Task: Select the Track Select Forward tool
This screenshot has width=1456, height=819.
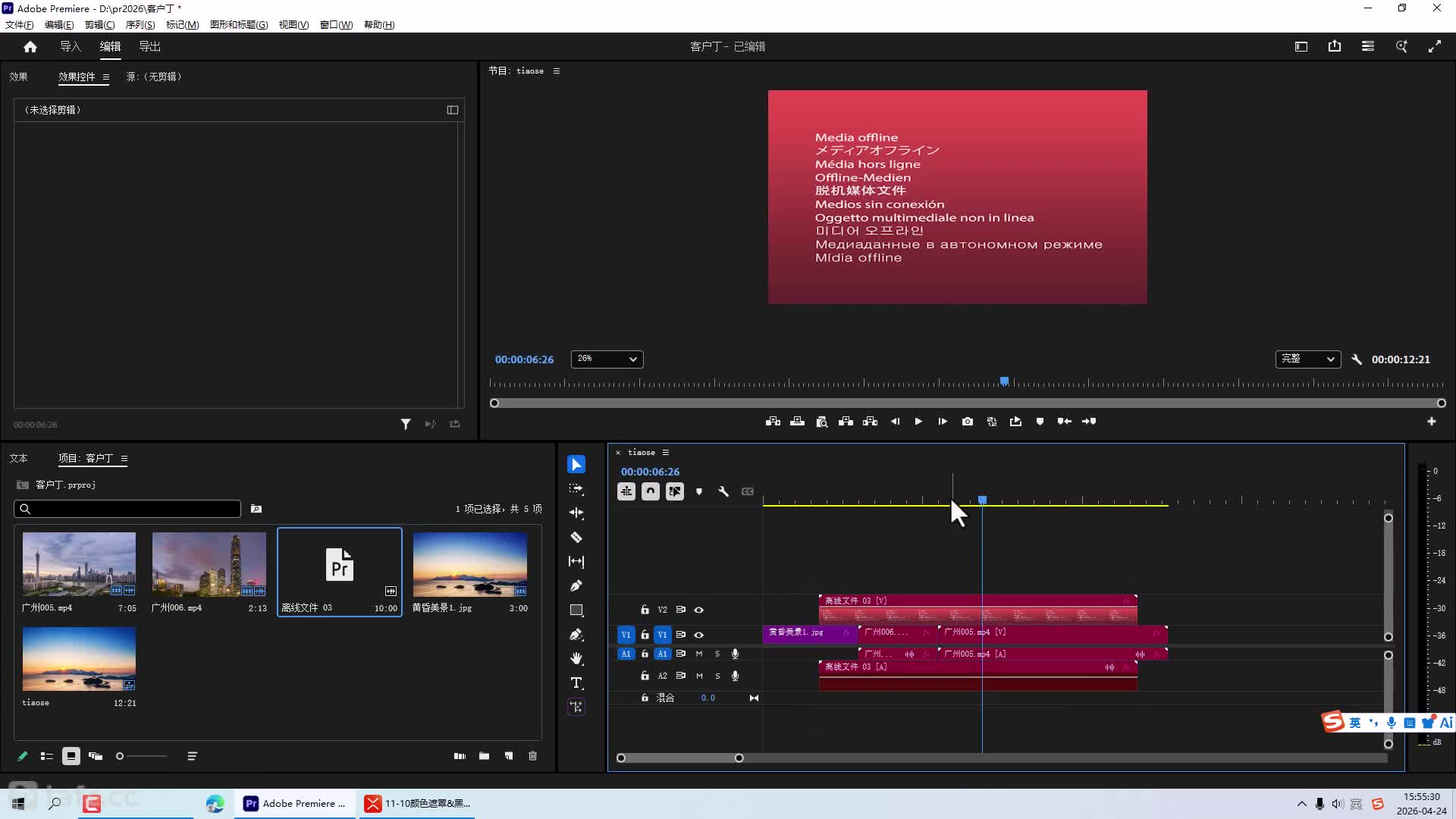Action: [x=576, y=489]
